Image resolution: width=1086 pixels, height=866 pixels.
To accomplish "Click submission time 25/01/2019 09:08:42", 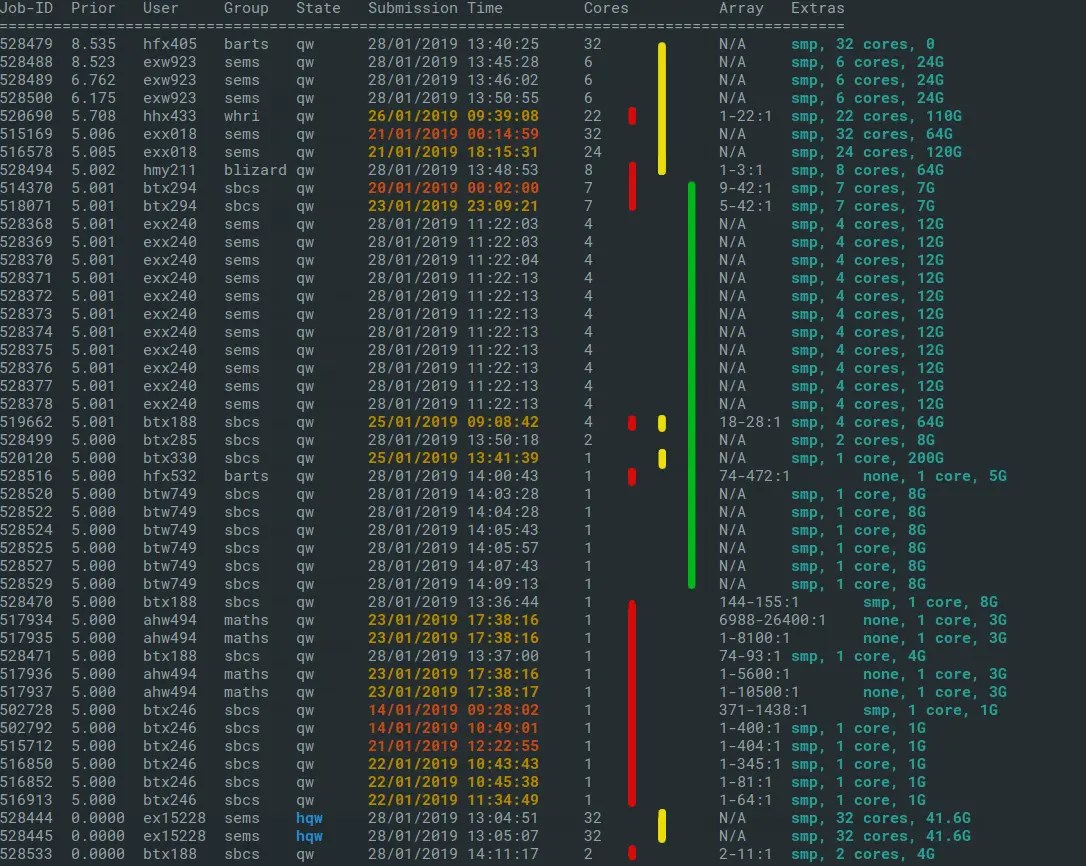I will tap(453, 423).
